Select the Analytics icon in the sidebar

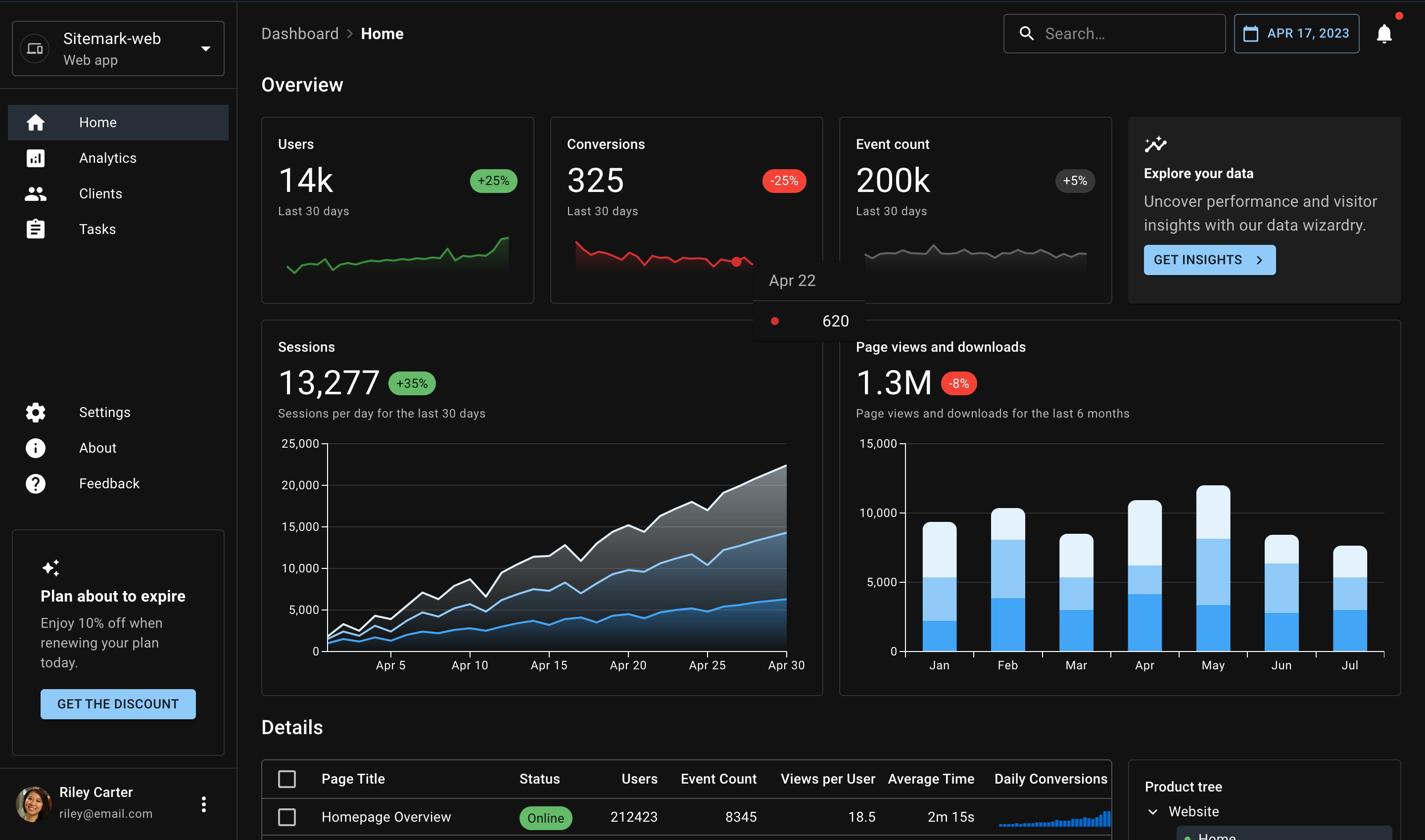pyautogui.click(x=35, y=158)
